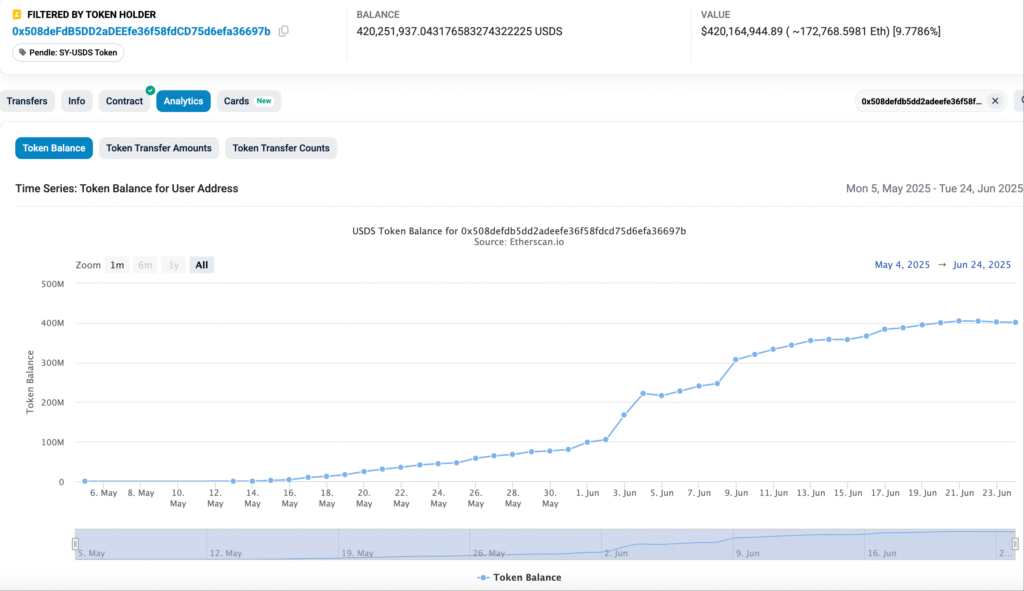1024x591 pixels.
Task: Copy the token holder address
Action: (x=283, y=31)
